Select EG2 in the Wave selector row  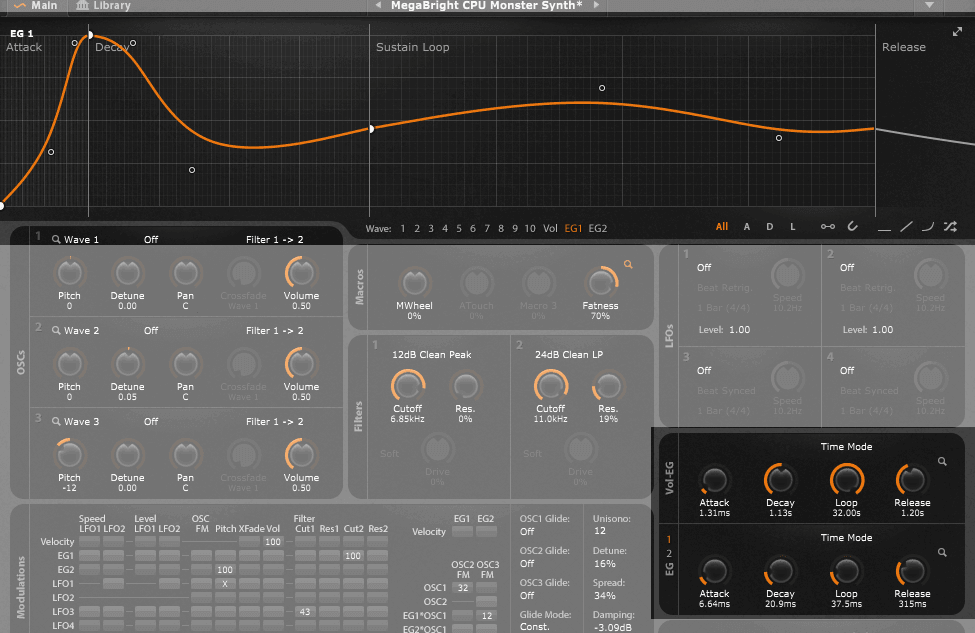(x=597, y=229)
